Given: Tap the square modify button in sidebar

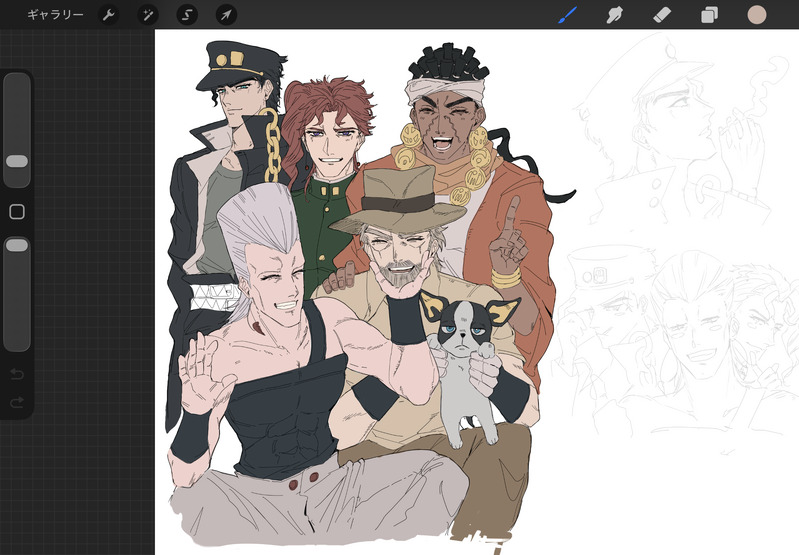Looking at the screenshot, I should [17, 212].
